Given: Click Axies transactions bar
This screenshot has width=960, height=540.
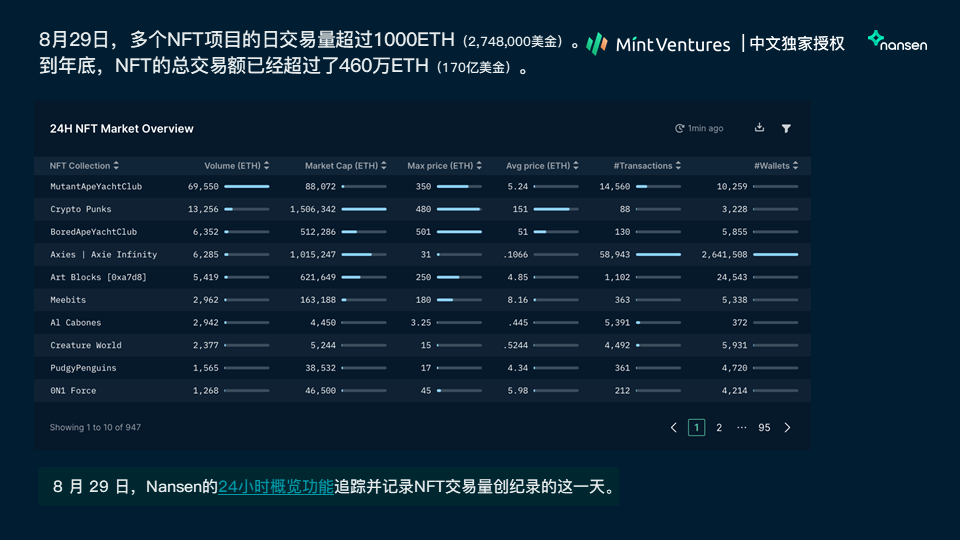Looking at the screenshot, I should (658, 254).
